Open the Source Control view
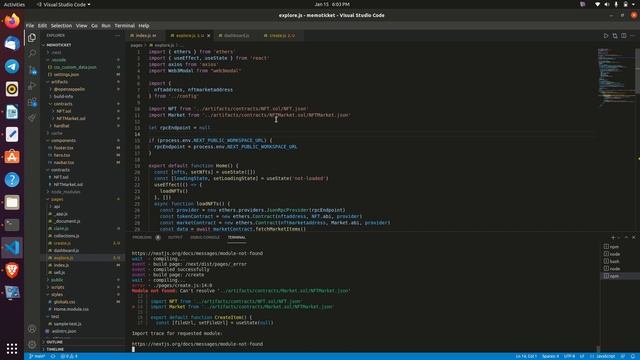This screenshot has width=640, height=360. [x=32, y=70]
